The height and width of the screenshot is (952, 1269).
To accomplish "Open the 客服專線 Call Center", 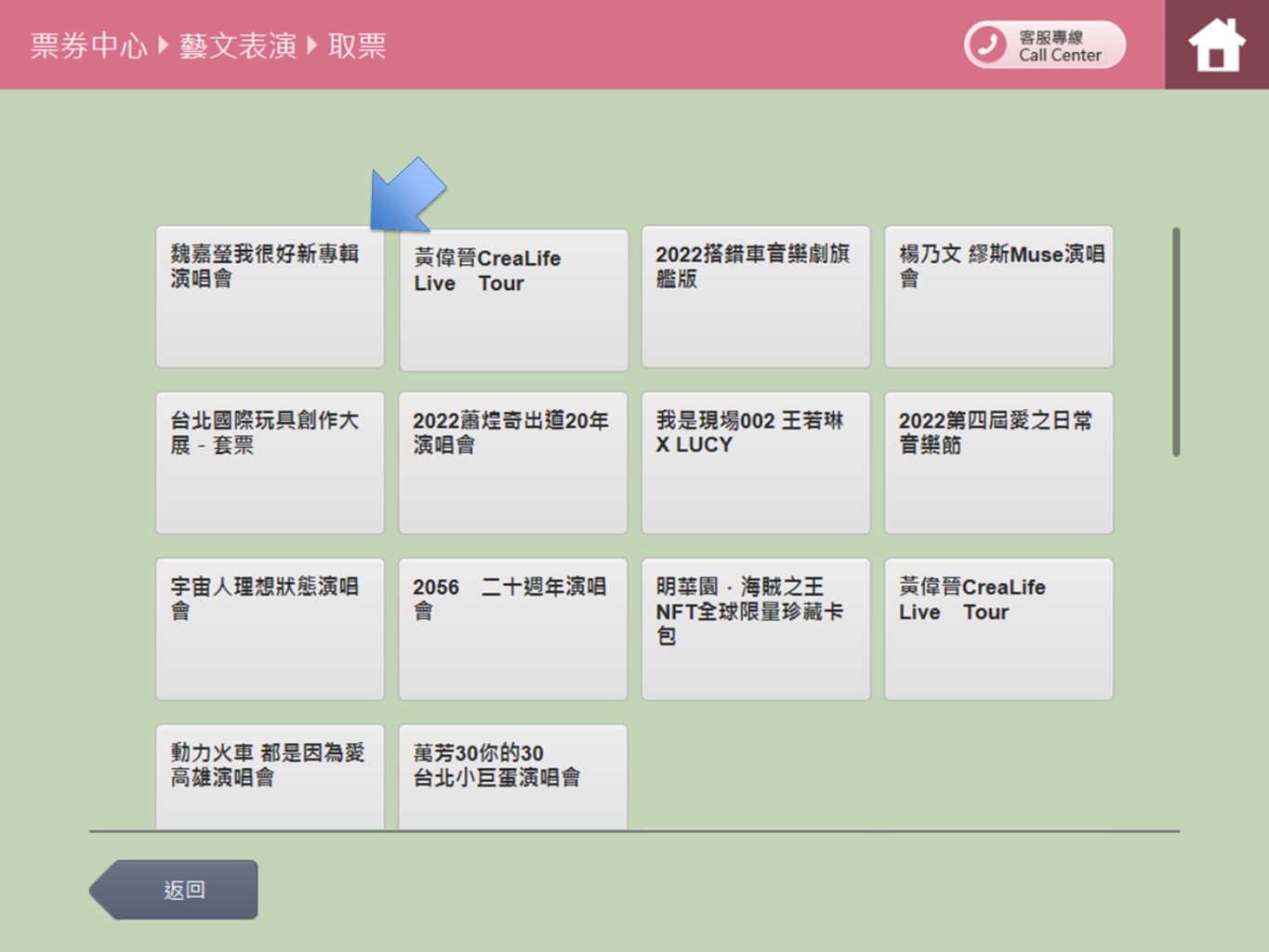I will (x=1044, y=45).
